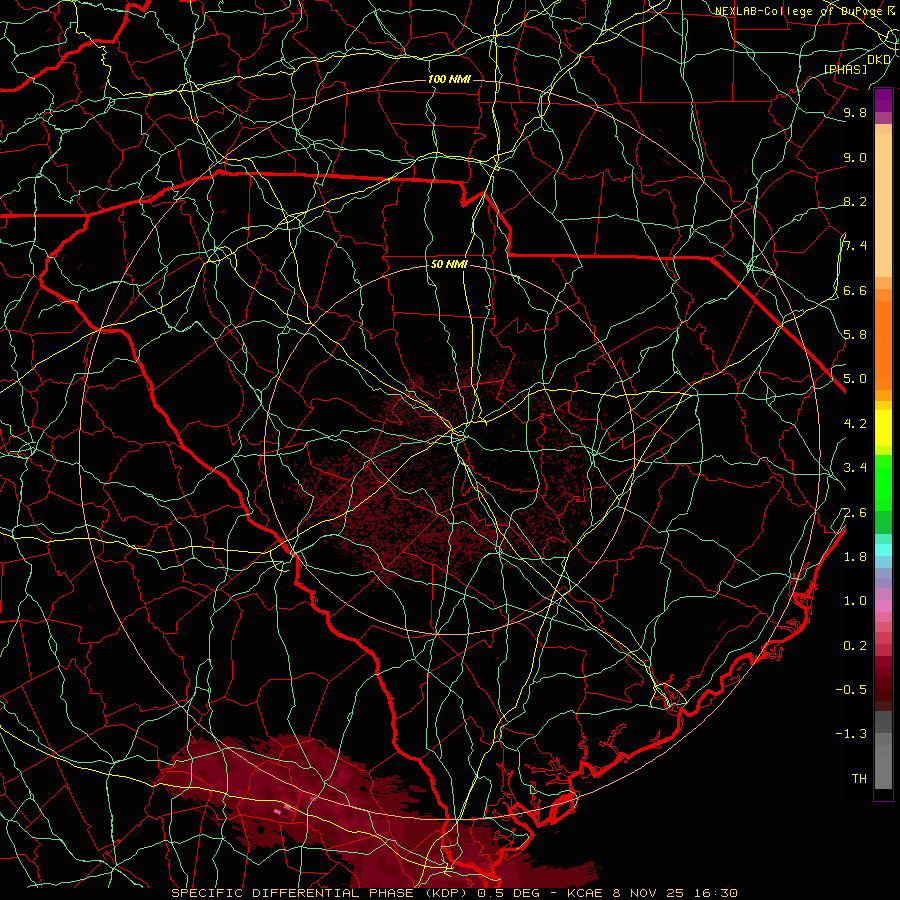The height and width of the screenshot is (900, 900).
Task: Select the 9.8 value on the color scale
Action: point(855,113)
